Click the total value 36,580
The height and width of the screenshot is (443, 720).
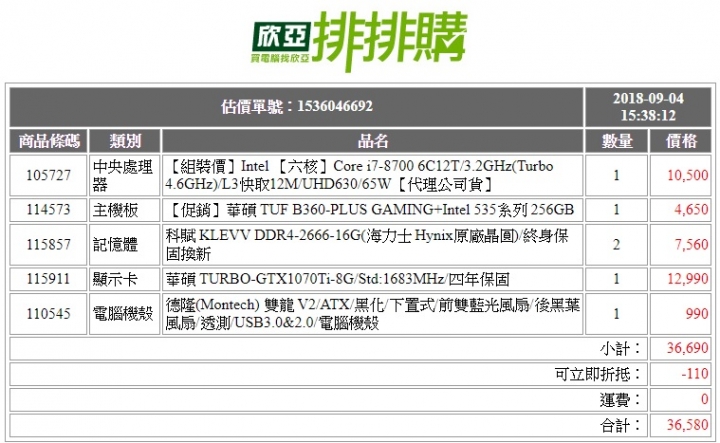point(687,425)
